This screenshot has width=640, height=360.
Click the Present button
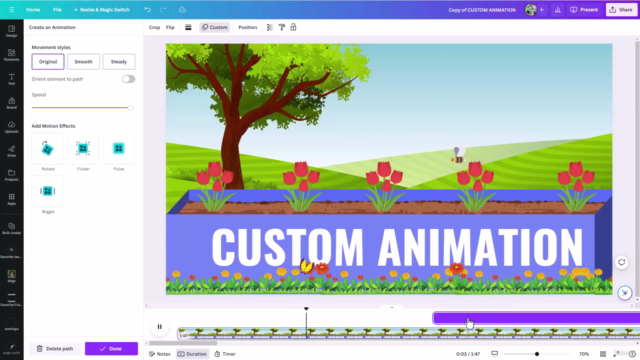point(584,9)
